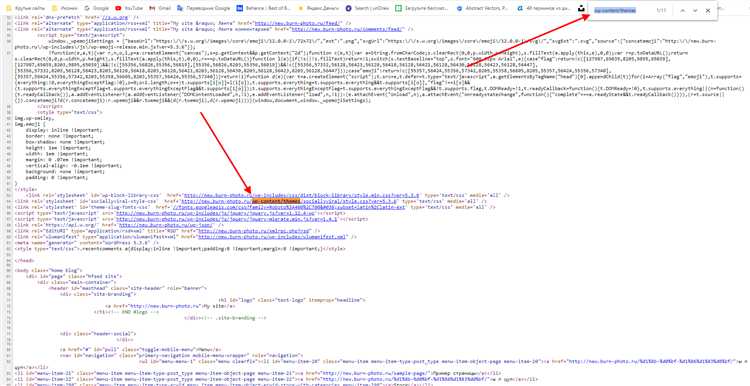Open the Abstract Vectors bookmark

pyautogui.click(x=484, y=9)
